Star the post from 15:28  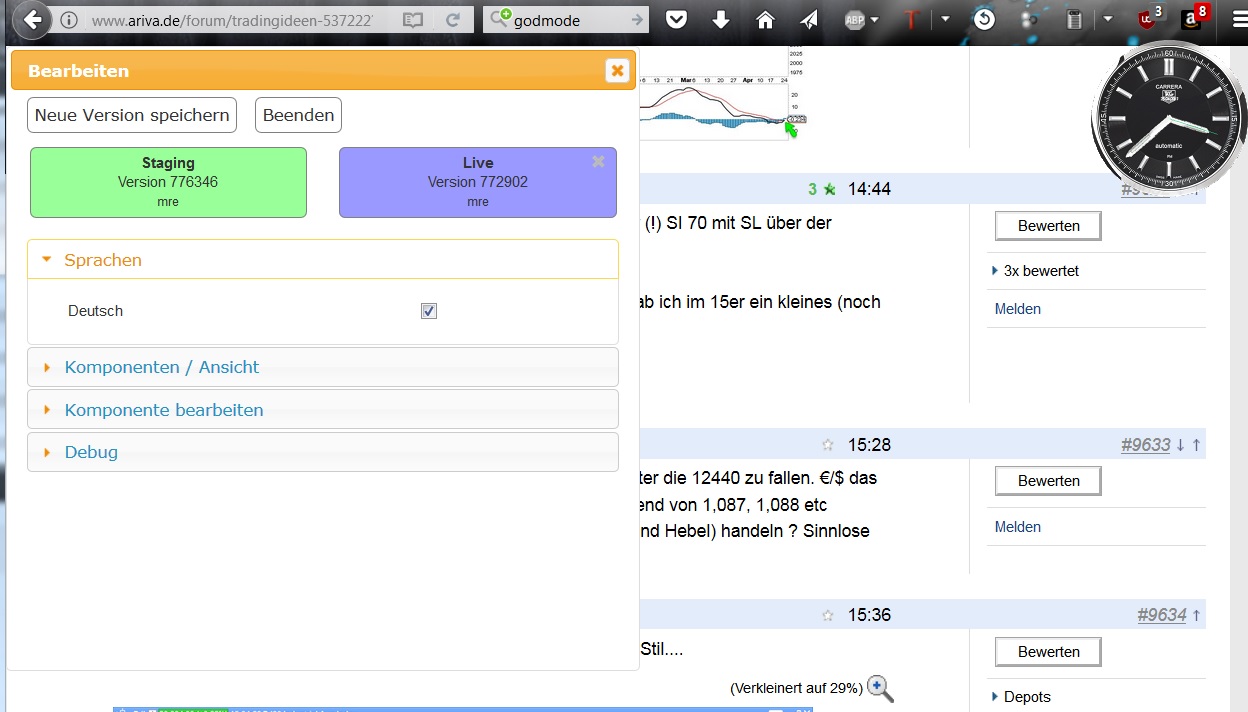(x=827, y=444)
